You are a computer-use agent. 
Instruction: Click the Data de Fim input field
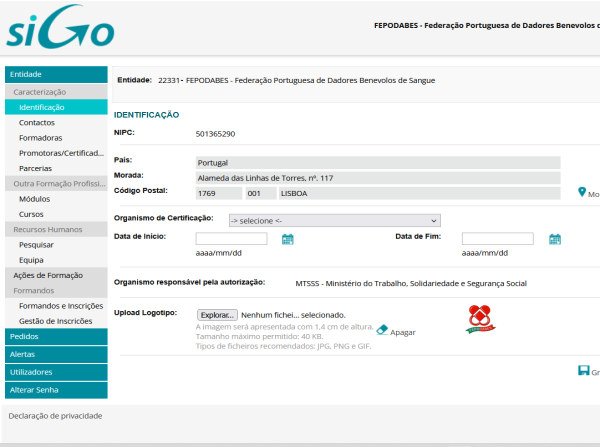(x=497, y=239)
